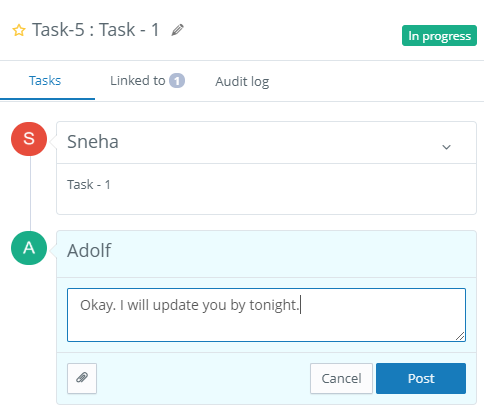
Task: Attach a file using paperclip icon
Action: 82,378
